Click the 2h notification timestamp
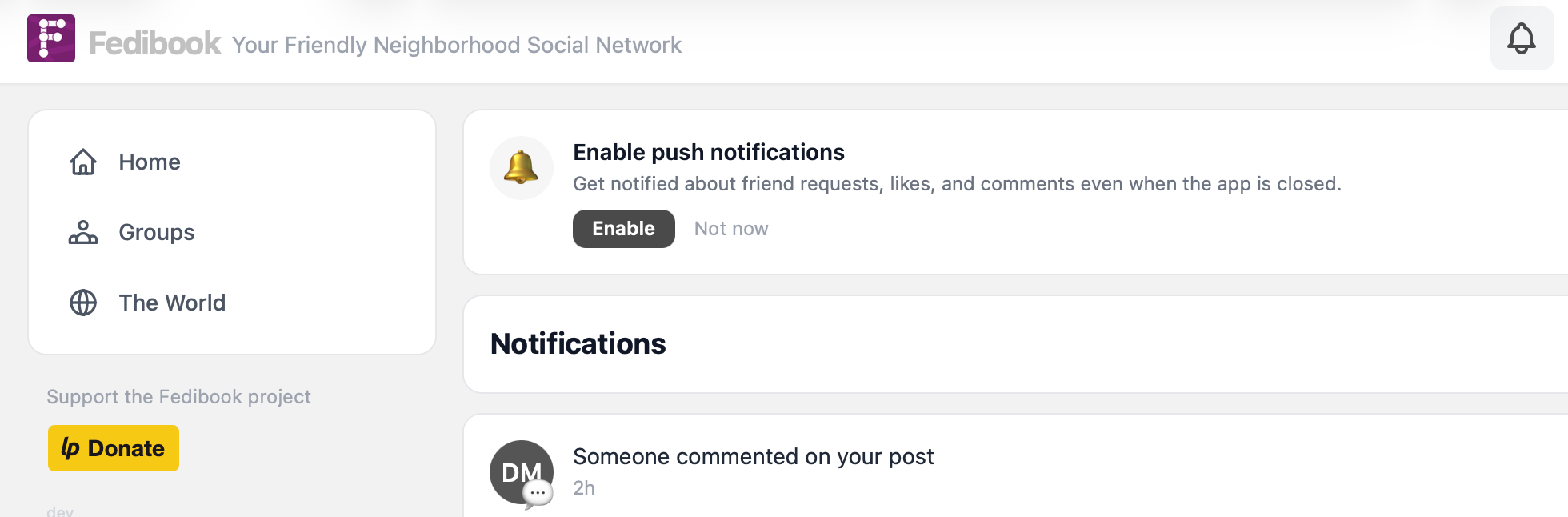Image resolution: width=1568 pixels, height=517 pixels. [x=584, y=488]
